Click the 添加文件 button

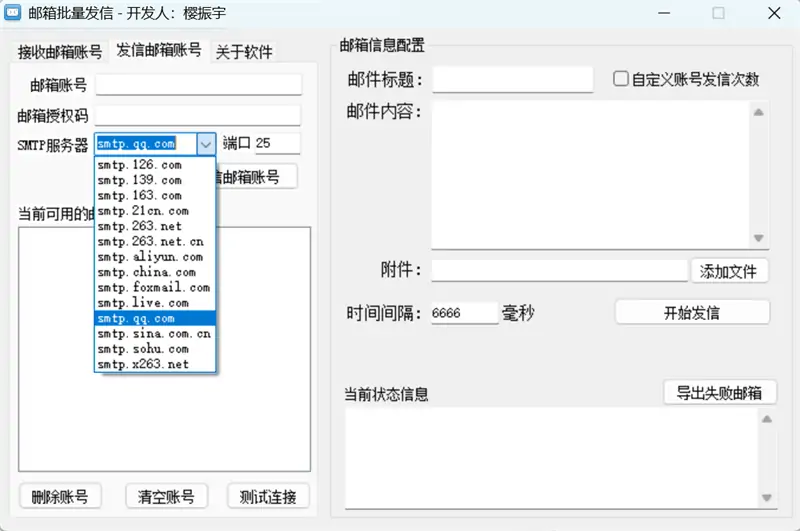coord(729,271)
